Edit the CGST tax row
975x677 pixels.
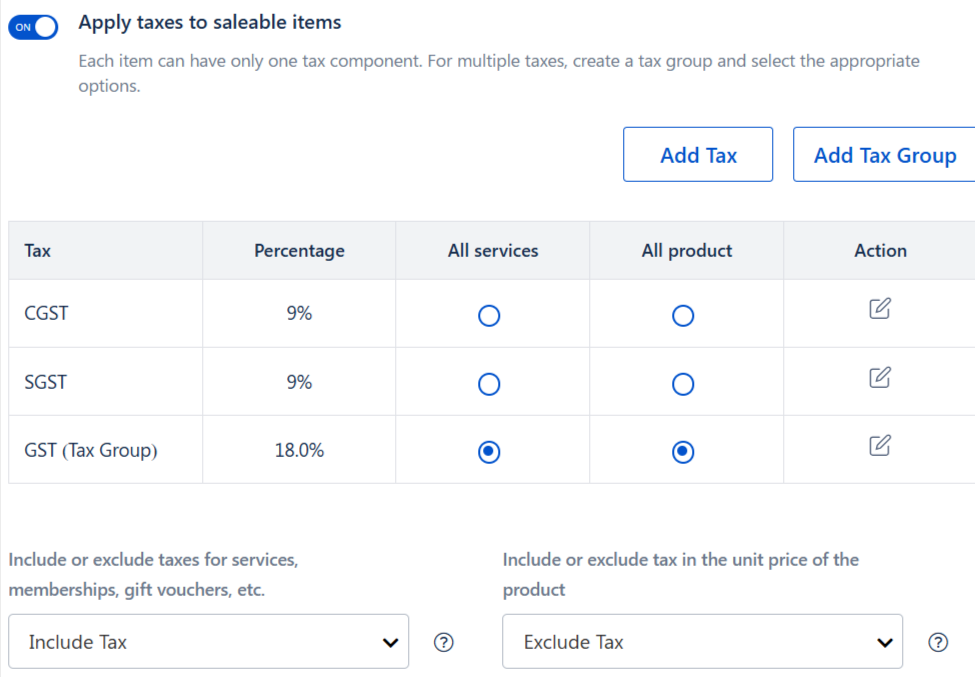880,308
